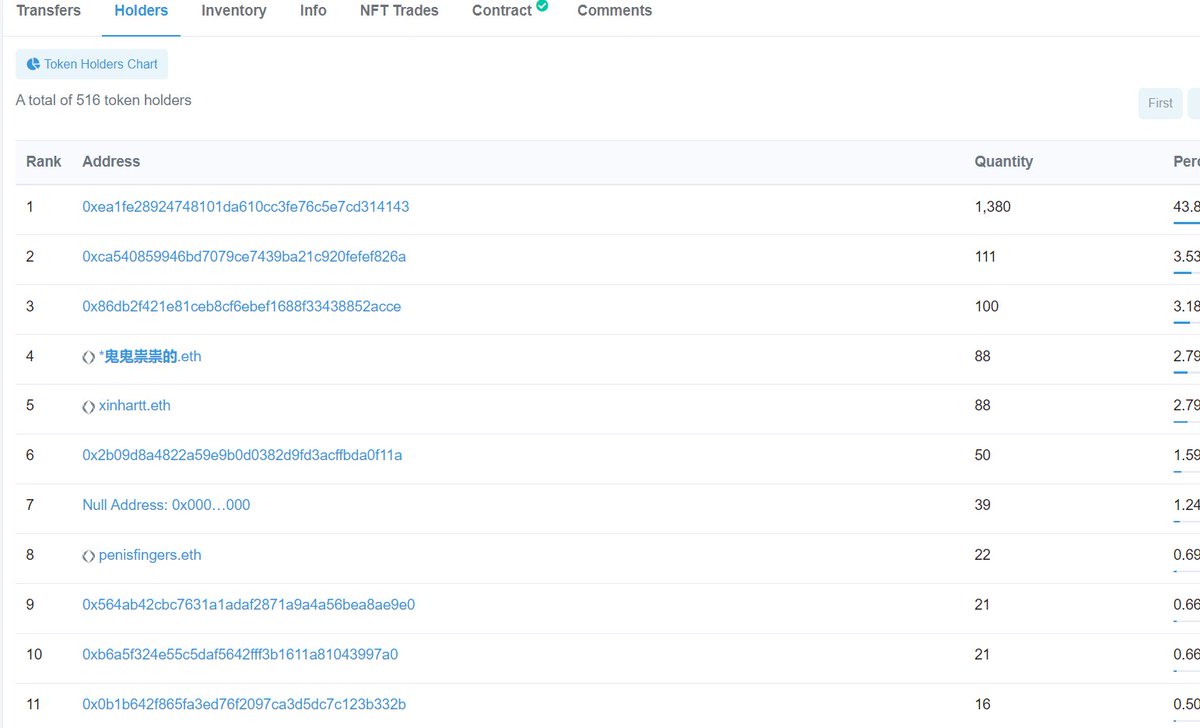Click the quantity 50 in rank 6 row
Viewport: 1200px width, 728px height.
tap(983, 455)
